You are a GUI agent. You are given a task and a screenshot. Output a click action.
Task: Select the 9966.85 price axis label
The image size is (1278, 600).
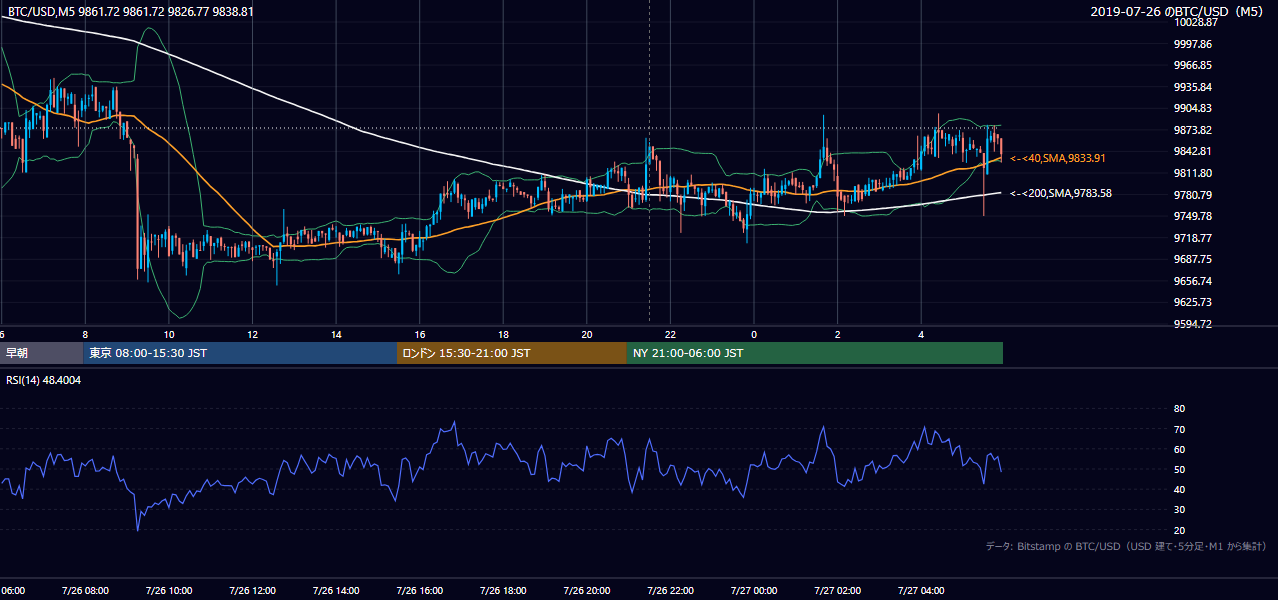point(1193,65)
